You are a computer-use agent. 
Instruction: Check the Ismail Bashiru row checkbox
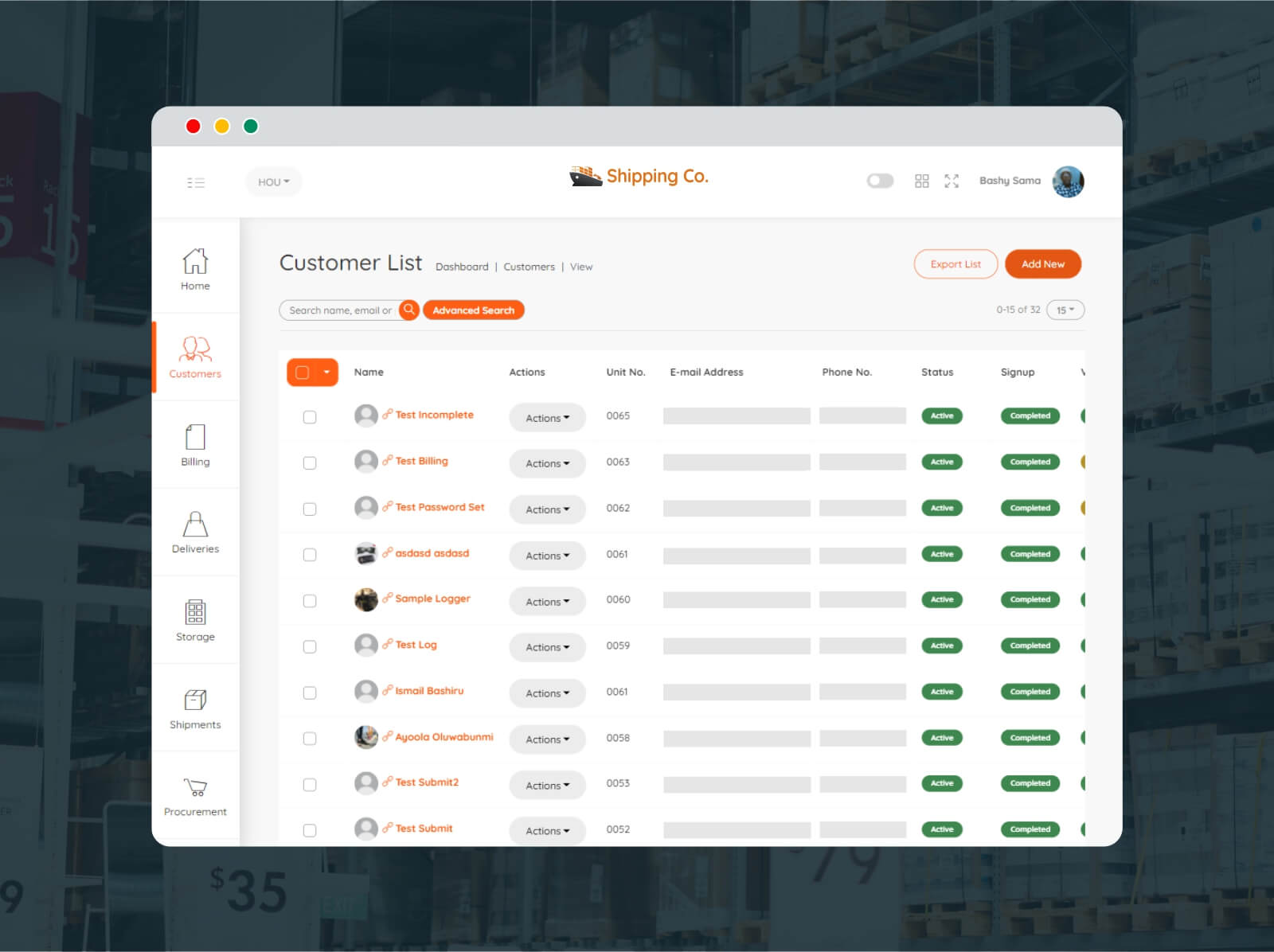[x=310, y=693]
